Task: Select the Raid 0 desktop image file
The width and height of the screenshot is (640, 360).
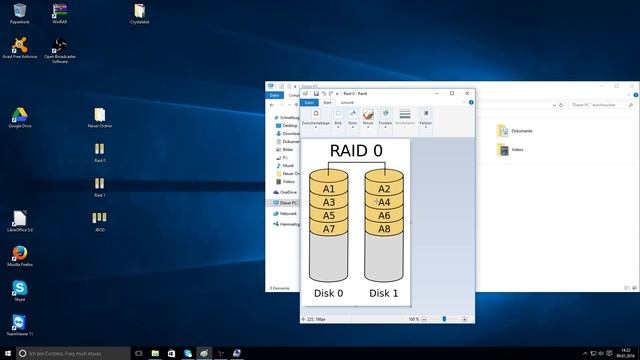Action: pos(100,152)
